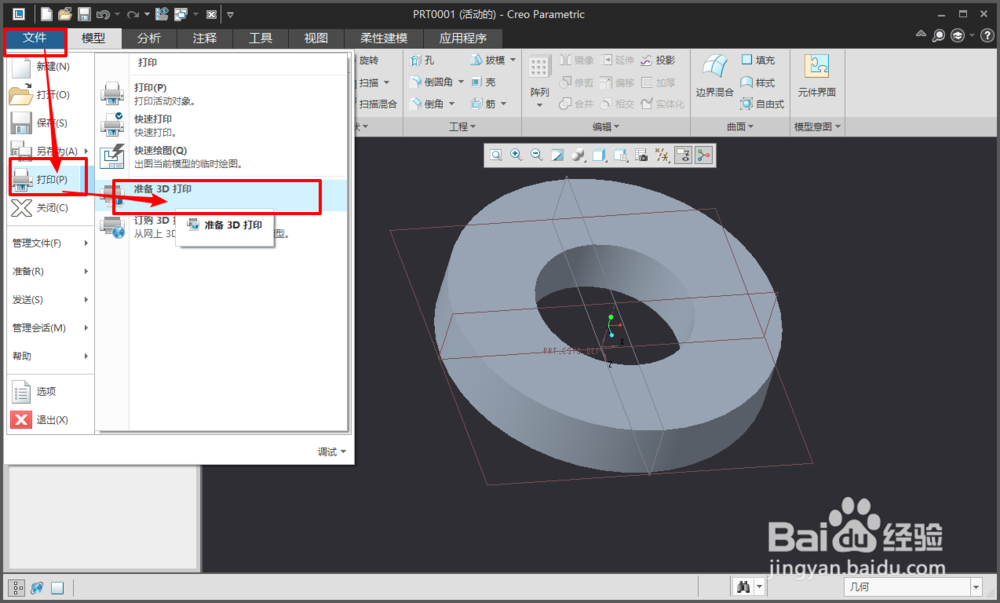The width and height of the screenshot is (1000, 603).
Task: Open the 文件 (File) menu tab
Action: 34,38
